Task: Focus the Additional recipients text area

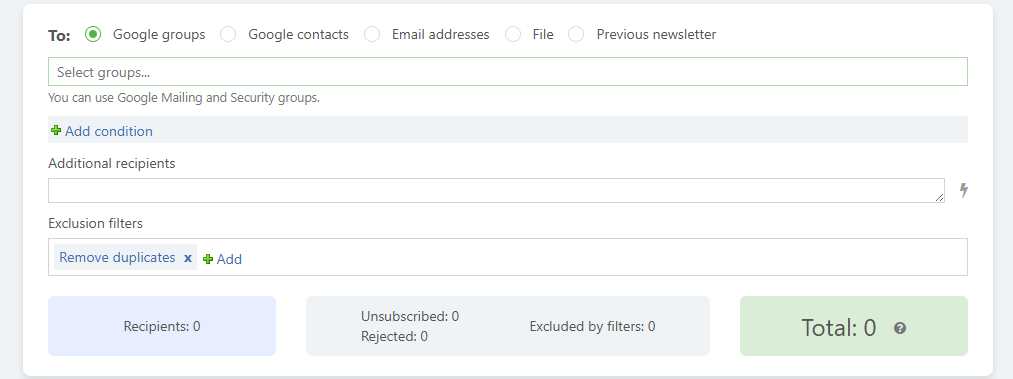Action: click(x=496, y=190)
